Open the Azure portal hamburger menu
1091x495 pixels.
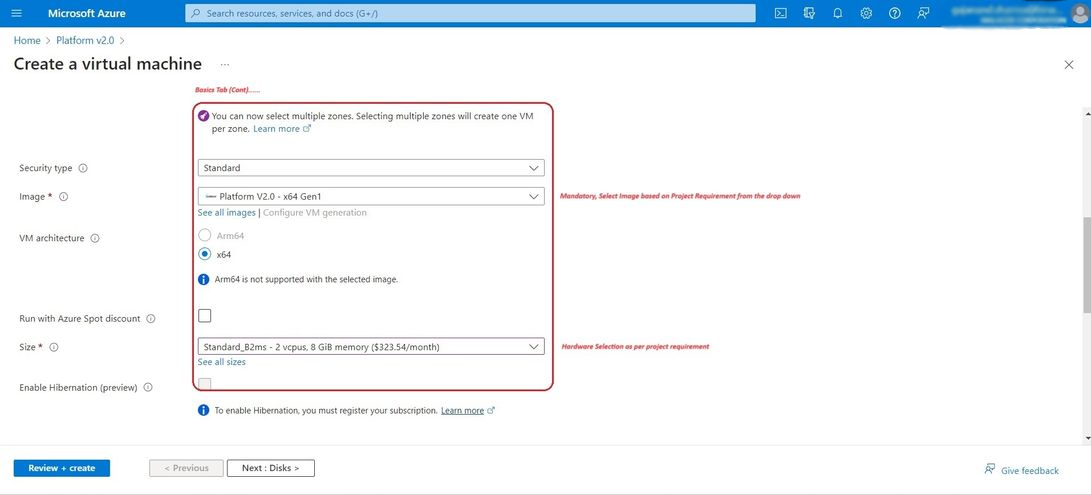click(17, 13)
